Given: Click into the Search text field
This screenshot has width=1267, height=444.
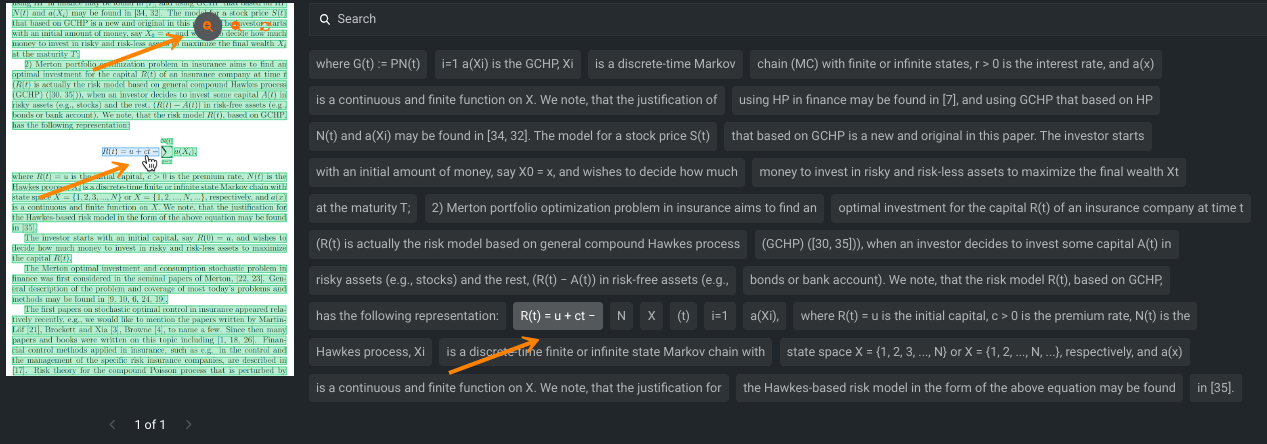Looking at the screenshot, I should tap(700, 19).
